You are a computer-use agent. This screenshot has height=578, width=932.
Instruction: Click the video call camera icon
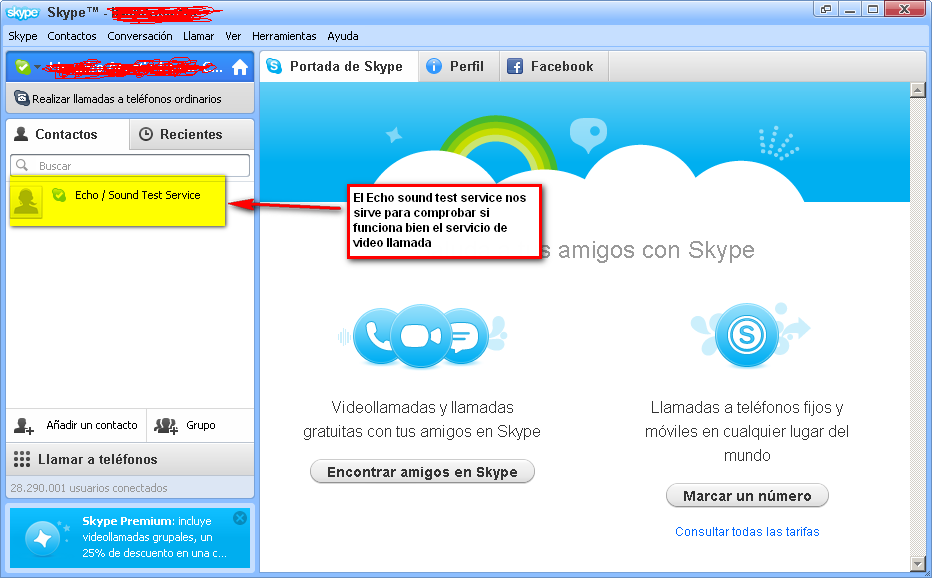421,336
